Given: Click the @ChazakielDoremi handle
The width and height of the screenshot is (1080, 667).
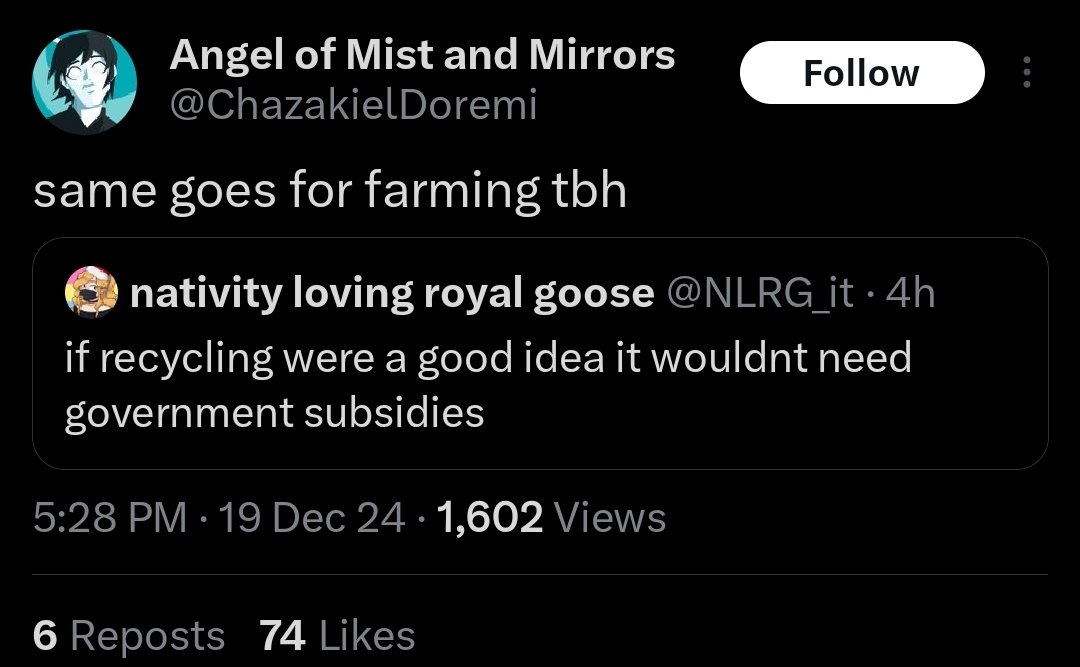Looking at the screenshot, I should pos(353,104).
